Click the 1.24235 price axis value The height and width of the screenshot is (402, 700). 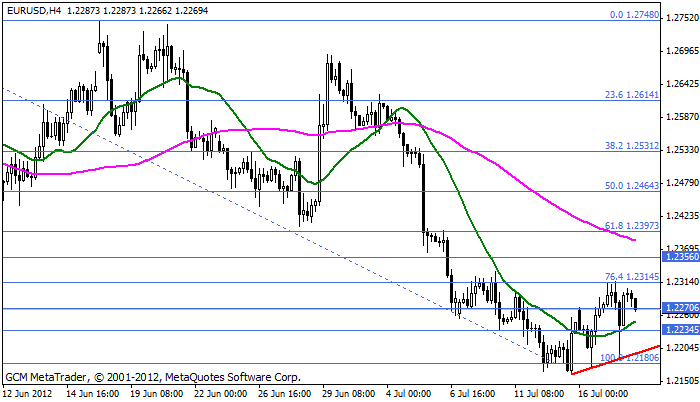click(x=681, y=216)
